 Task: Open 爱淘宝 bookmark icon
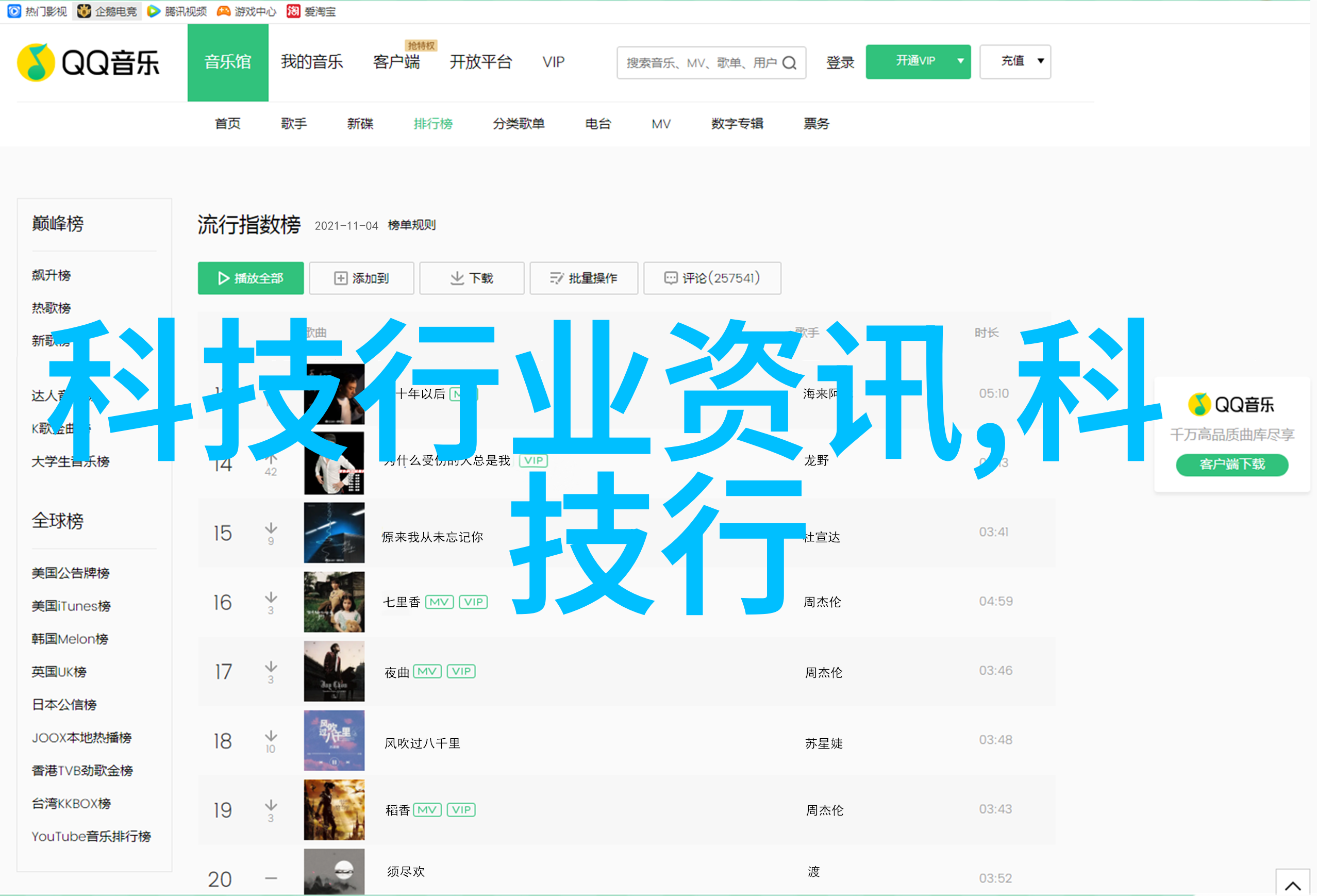pyautogui.click(x=293, y=11)
